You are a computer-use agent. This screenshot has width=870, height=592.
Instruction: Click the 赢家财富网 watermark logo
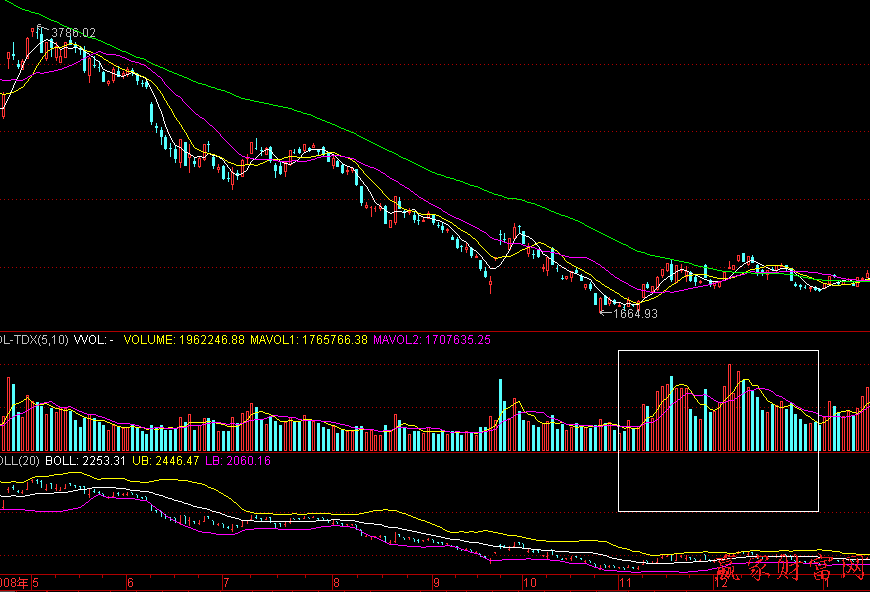click(790, 570)
